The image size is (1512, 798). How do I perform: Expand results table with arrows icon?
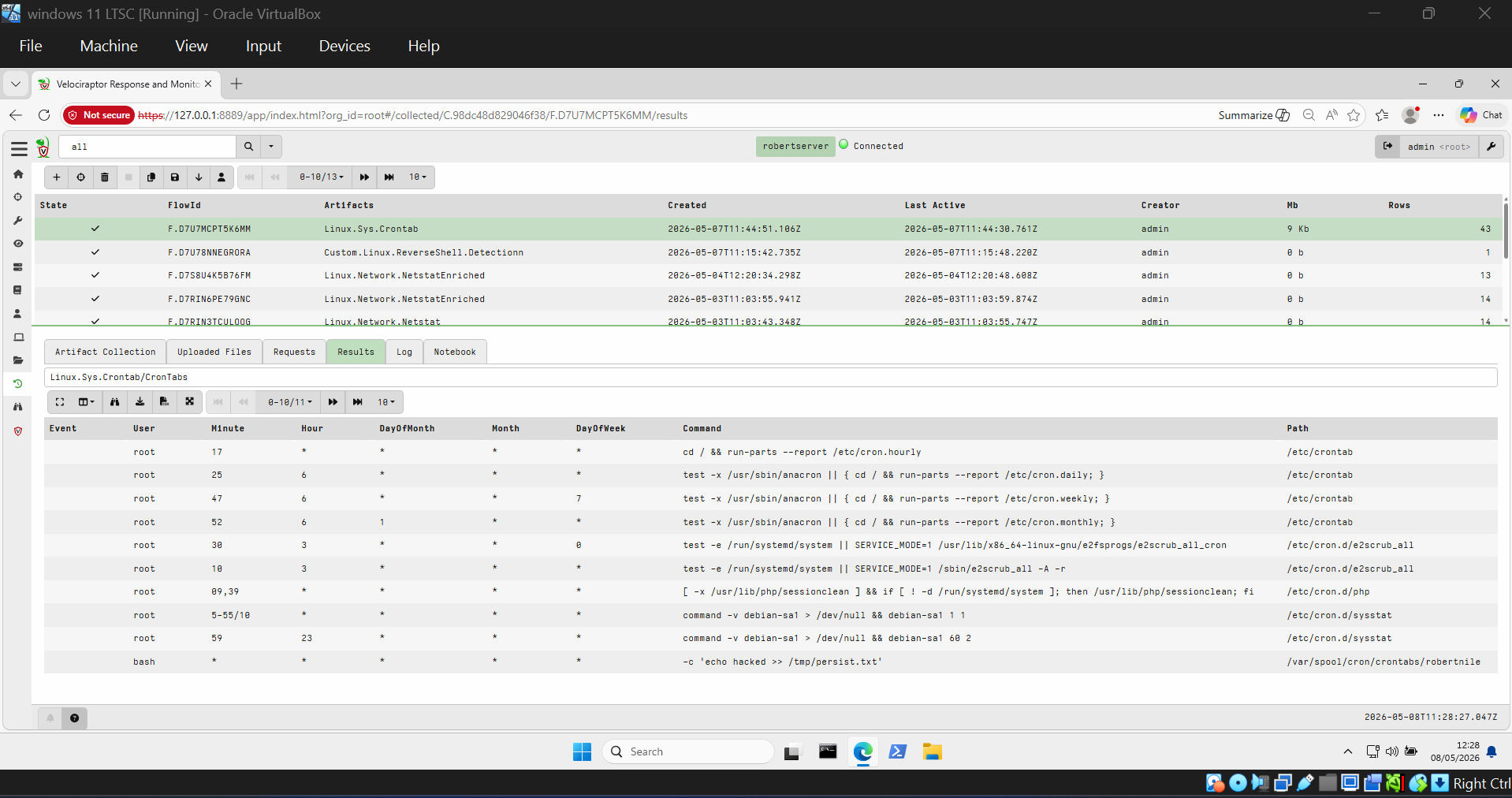tap(189, 402)
